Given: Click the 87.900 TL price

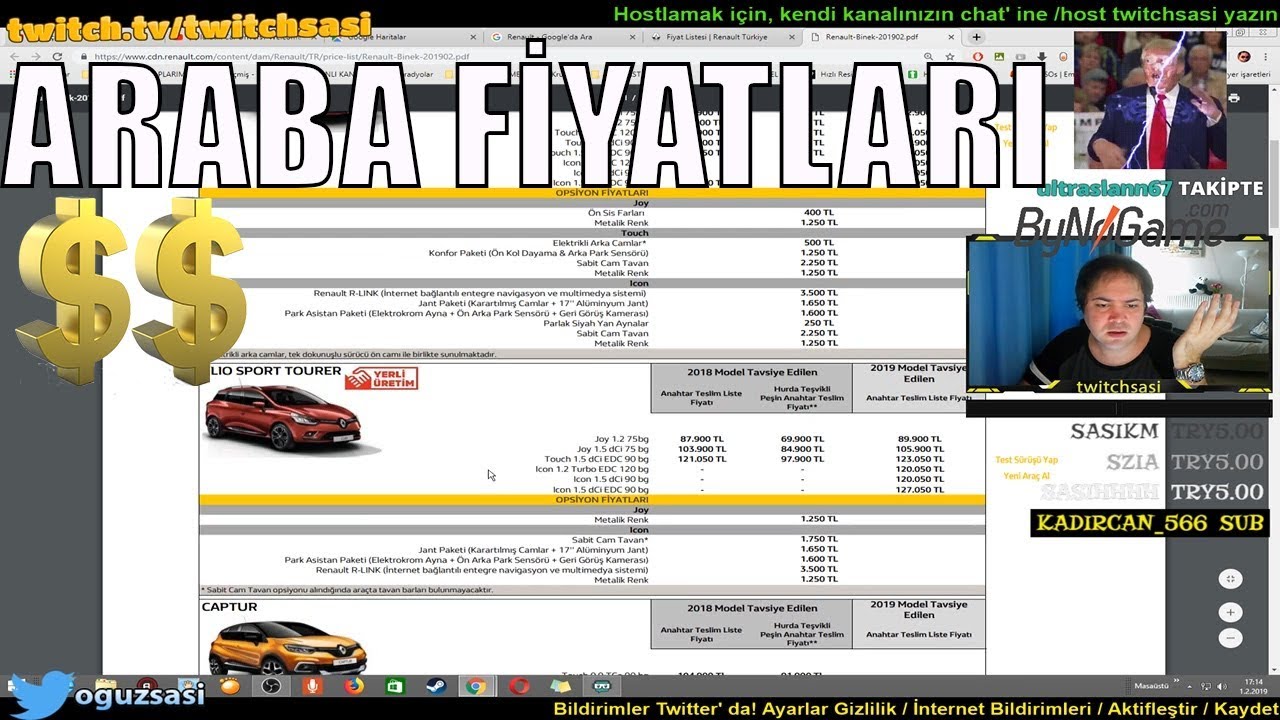Looking at the screenshot, I should [702, 439].
